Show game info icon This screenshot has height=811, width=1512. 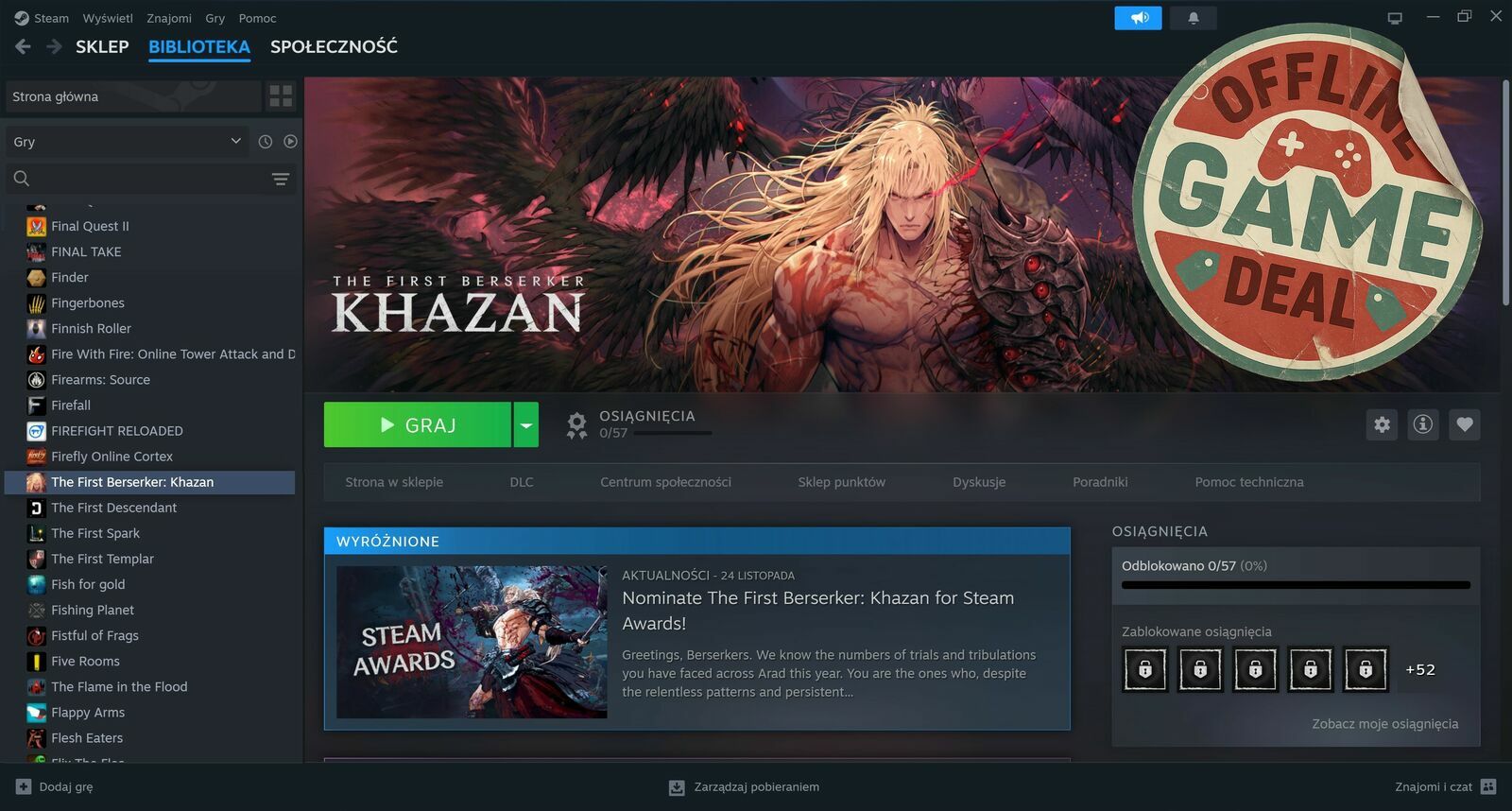(1422, 424)
